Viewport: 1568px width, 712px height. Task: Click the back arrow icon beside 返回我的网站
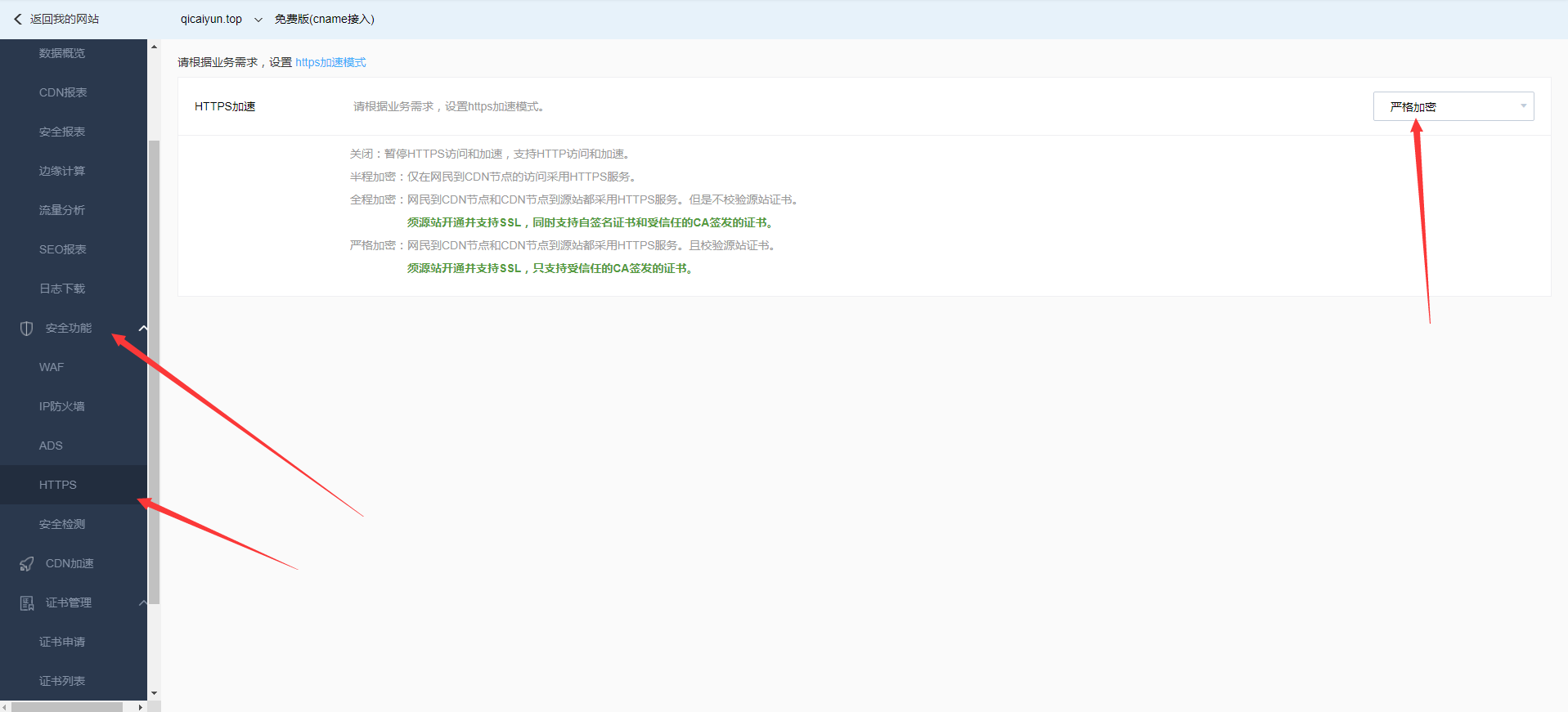click(17, 19)
